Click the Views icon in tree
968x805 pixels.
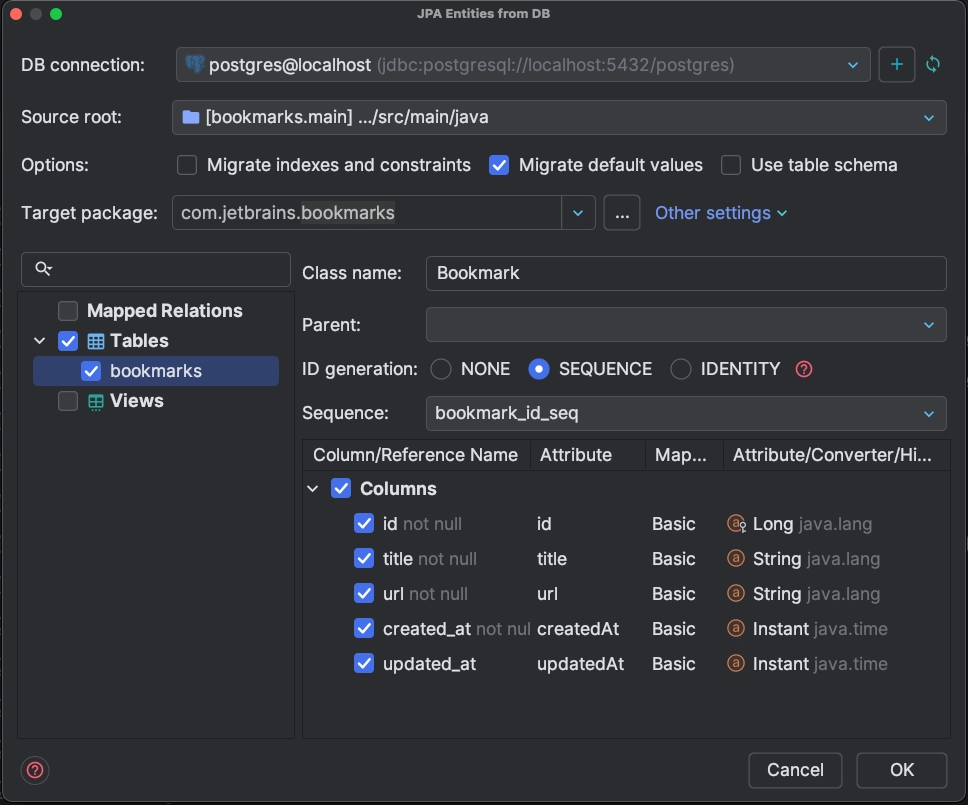[x=96, y=401]
